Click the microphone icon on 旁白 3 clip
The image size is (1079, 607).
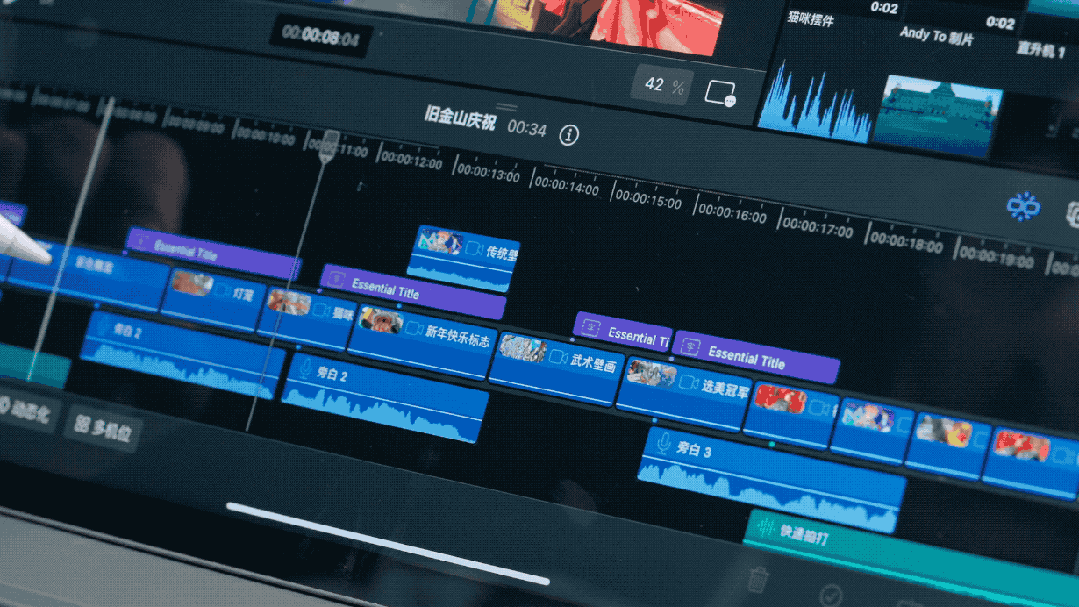663,443
